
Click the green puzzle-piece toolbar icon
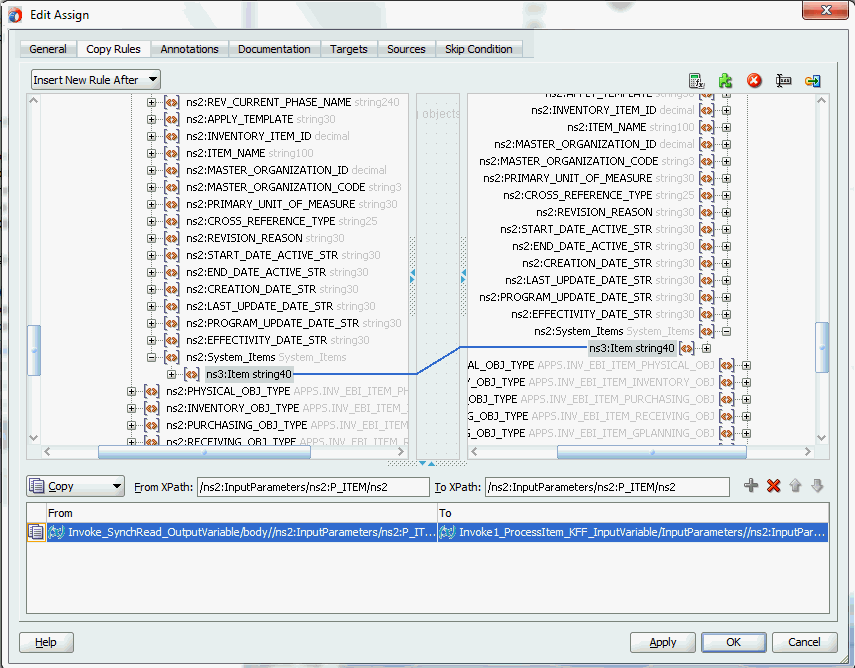pyautogui.click(x=725, y=81)
